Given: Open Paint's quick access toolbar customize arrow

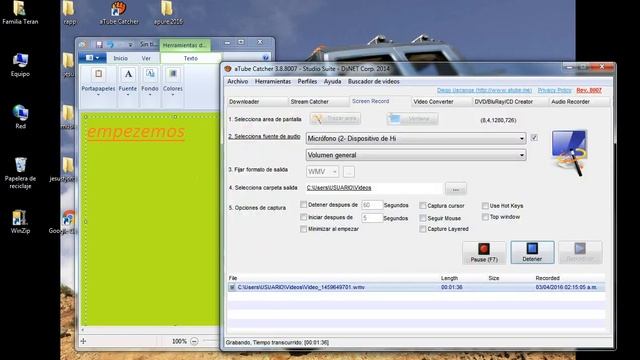Looking at the screenshot, I should tap(130, 44).
